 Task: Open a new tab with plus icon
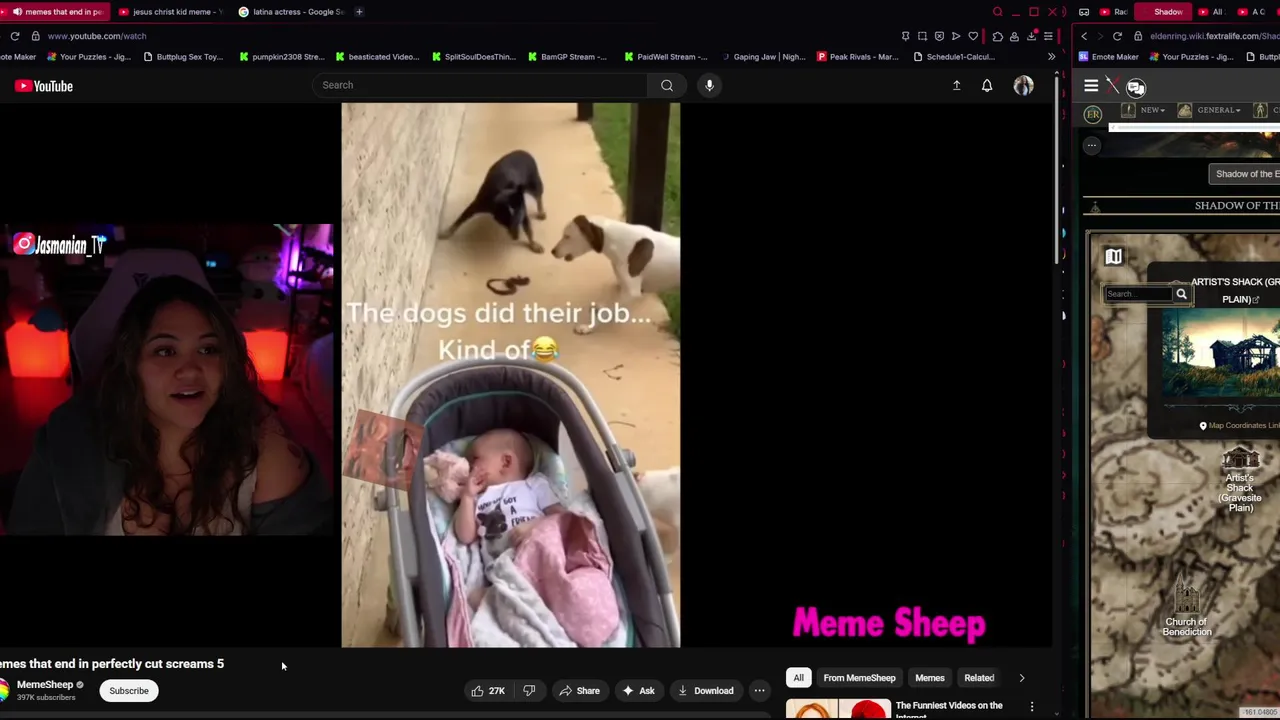[360, 12]
